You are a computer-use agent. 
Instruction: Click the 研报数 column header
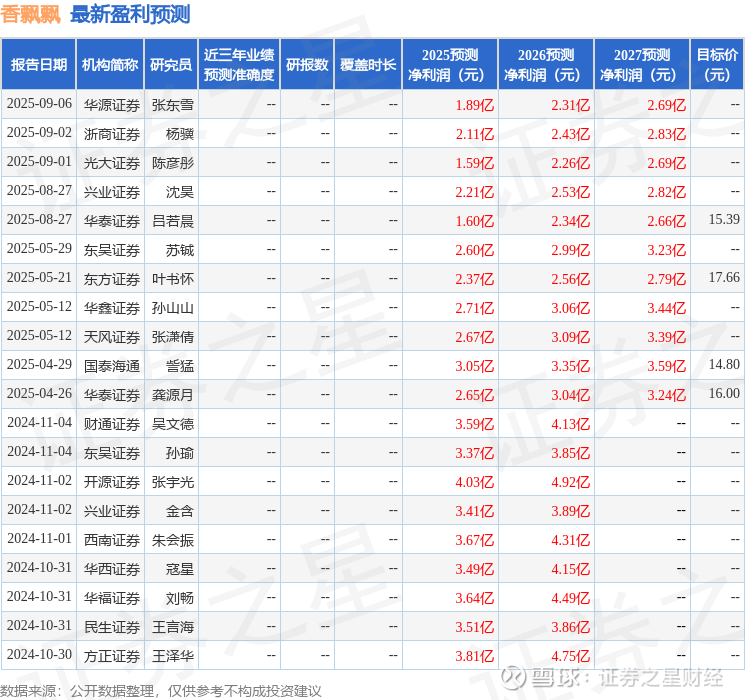tap(307, 65)
